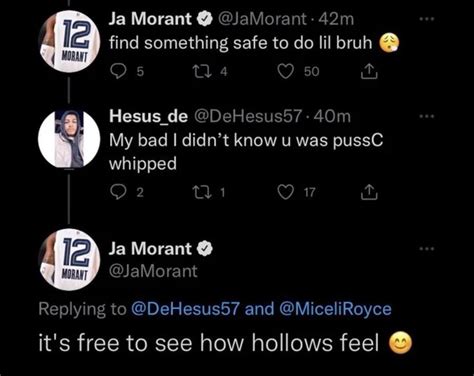Viewport: 474px width, 376px height.
Task: Share Hesus_de's tweet
Action: [369, 192]
